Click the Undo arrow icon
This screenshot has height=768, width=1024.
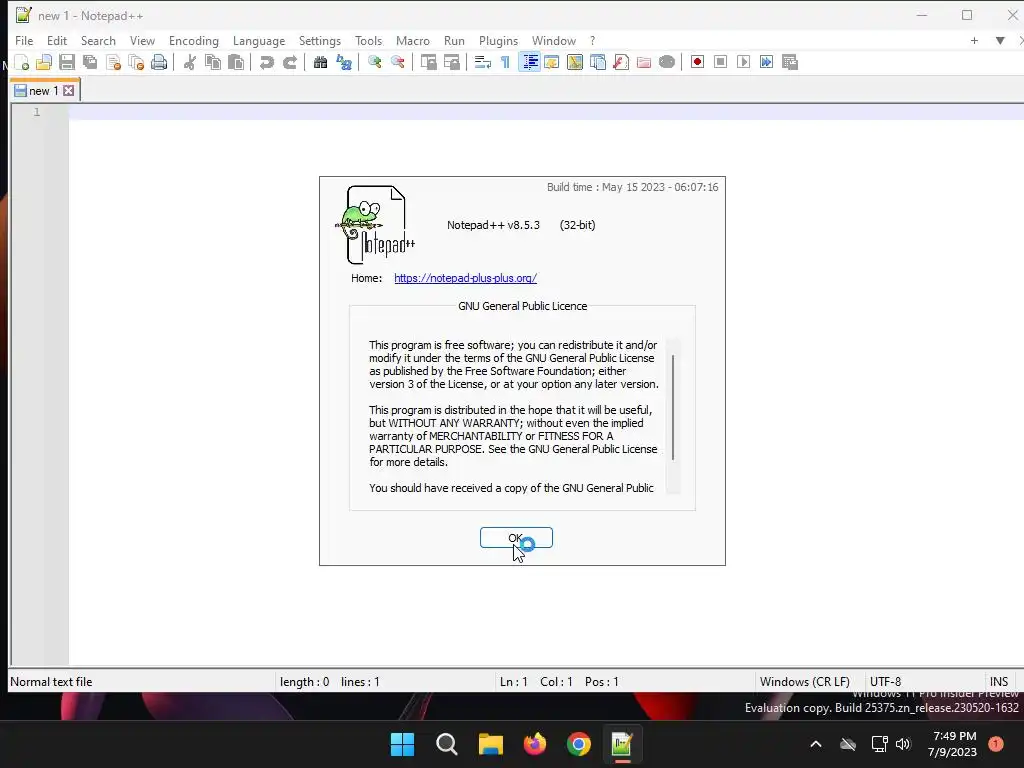266,62
